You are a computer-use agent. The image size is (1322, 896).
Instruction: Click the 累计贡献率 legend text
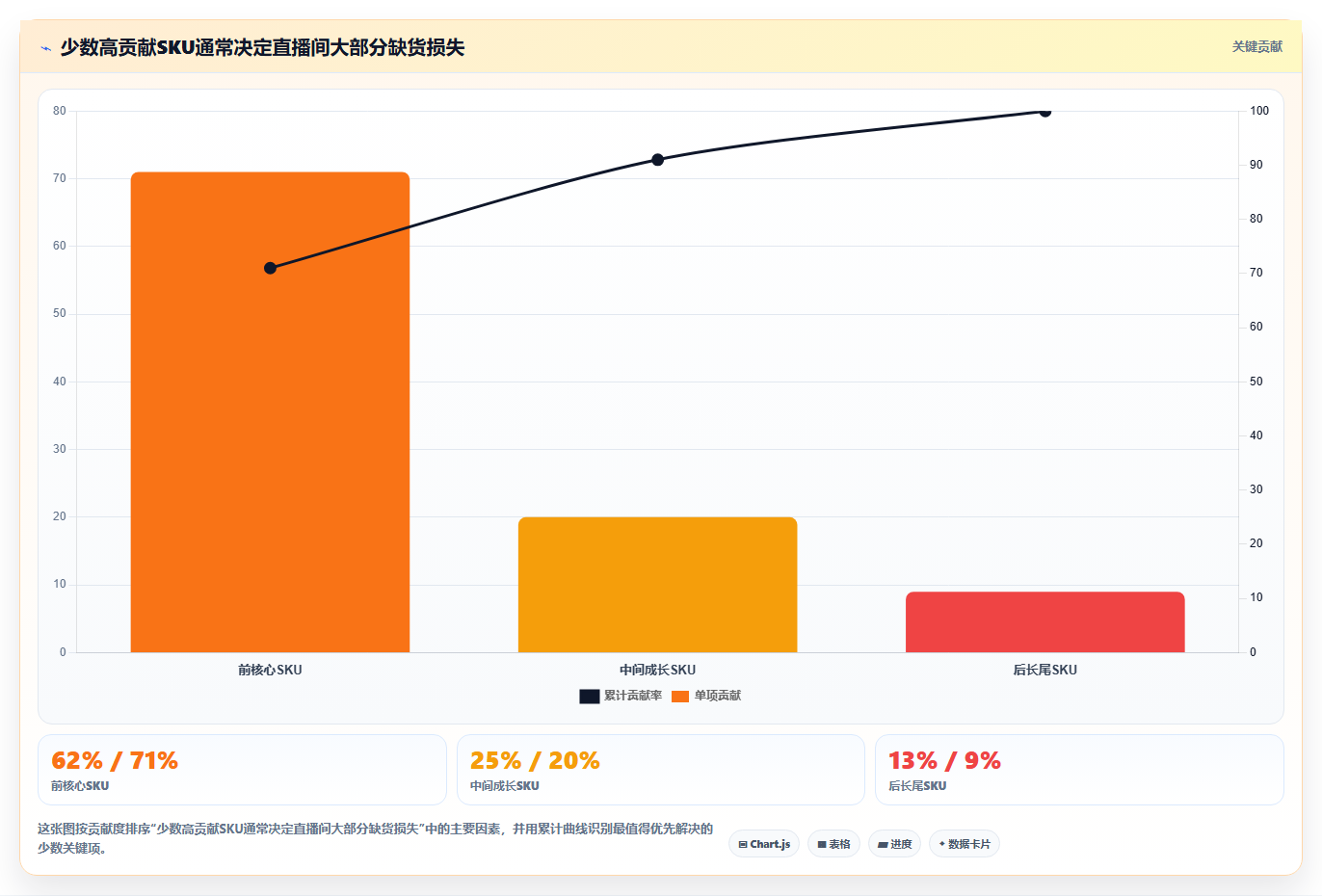[x=633, y=696]
